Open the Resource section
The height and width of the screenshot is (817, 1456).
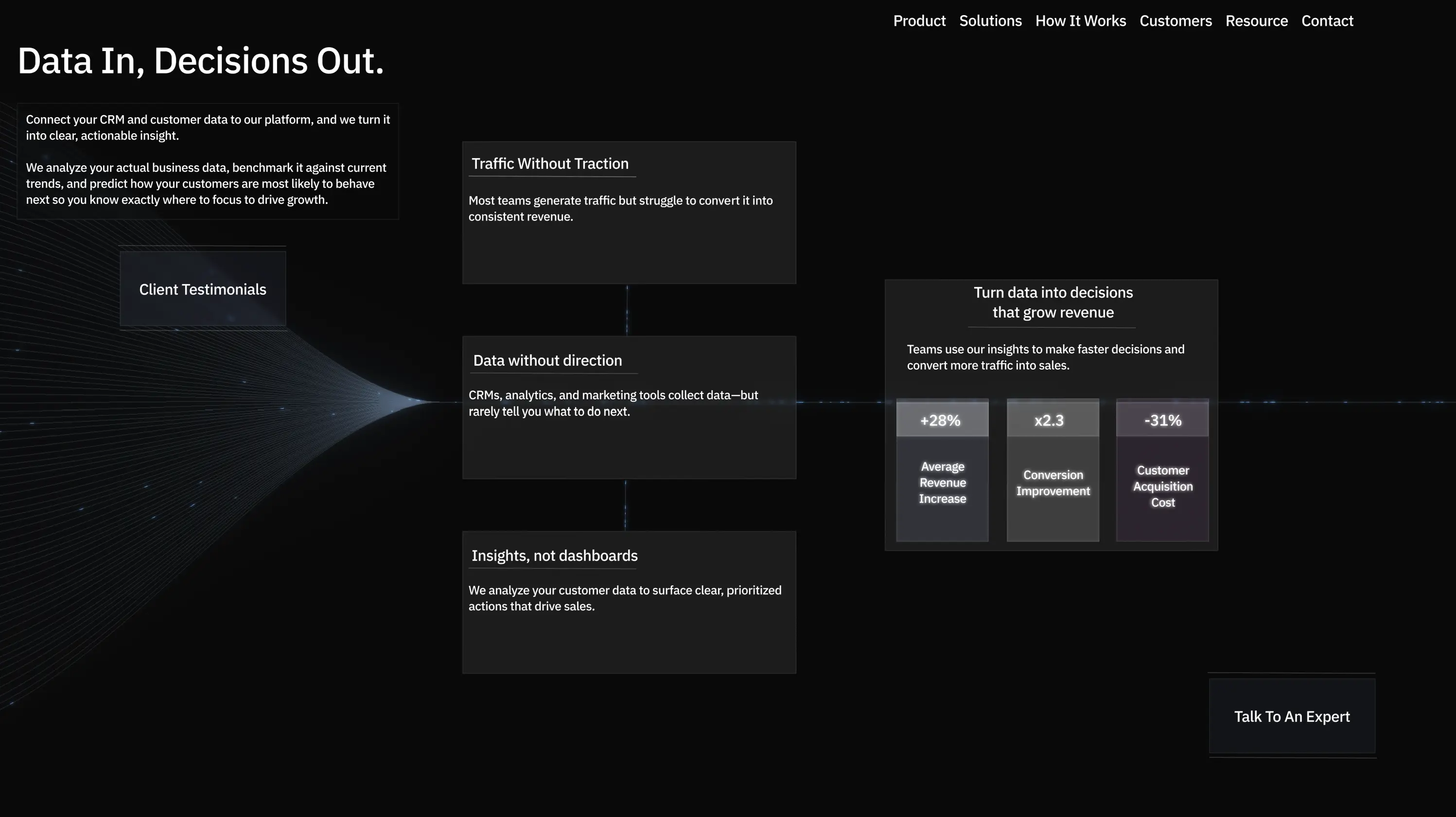tap(1257, 21)
